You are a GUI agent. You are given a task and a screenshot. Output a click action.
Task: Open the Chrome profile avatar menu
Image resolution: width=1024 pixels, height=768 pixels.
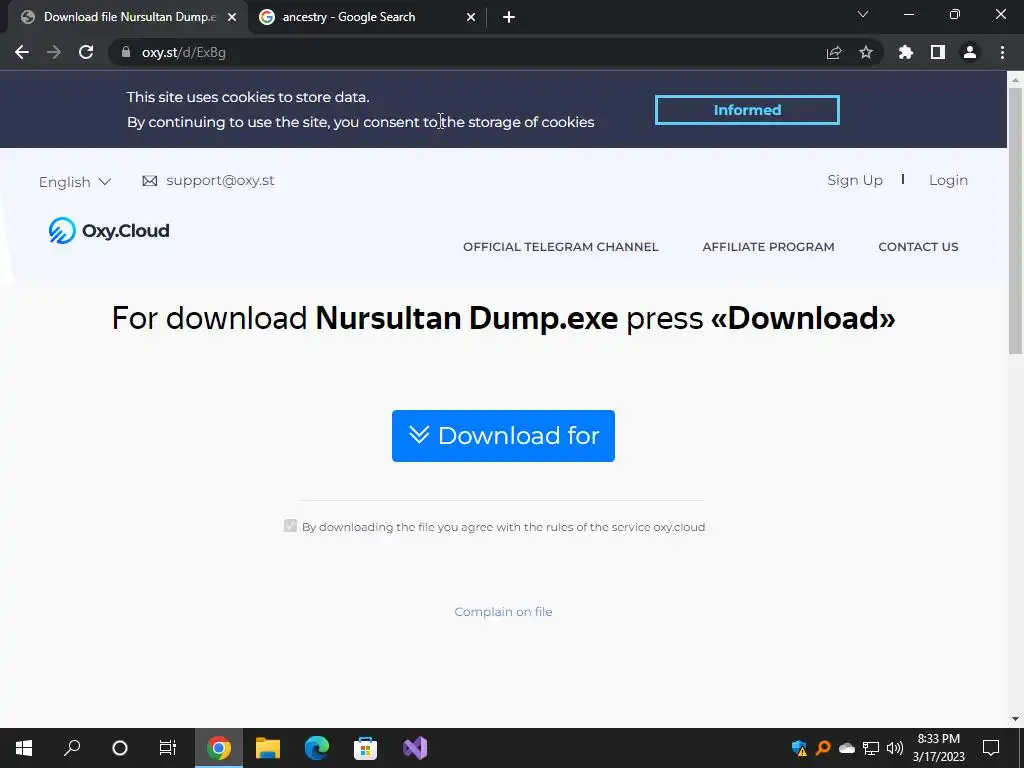(970, 52)
